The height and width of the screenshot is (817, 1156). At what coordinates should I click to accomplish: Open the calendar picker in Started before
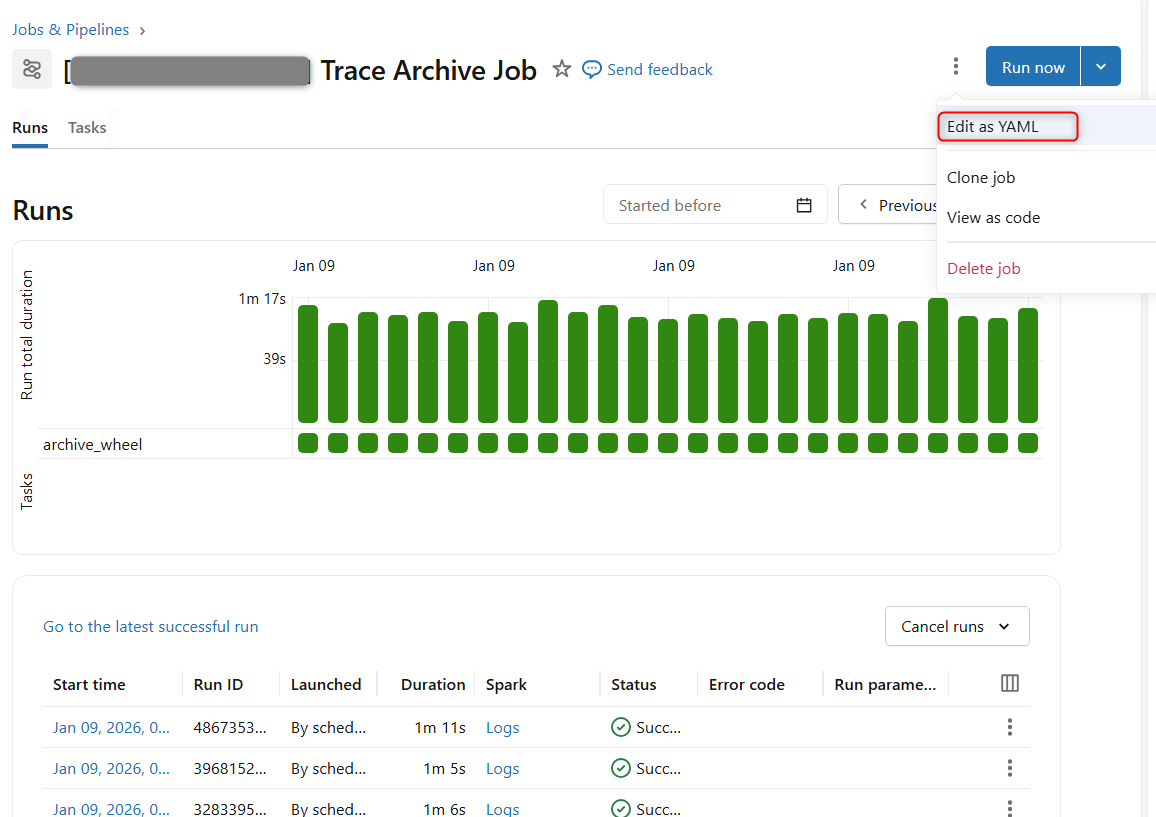pyautogui.click(x=804, y=205)
